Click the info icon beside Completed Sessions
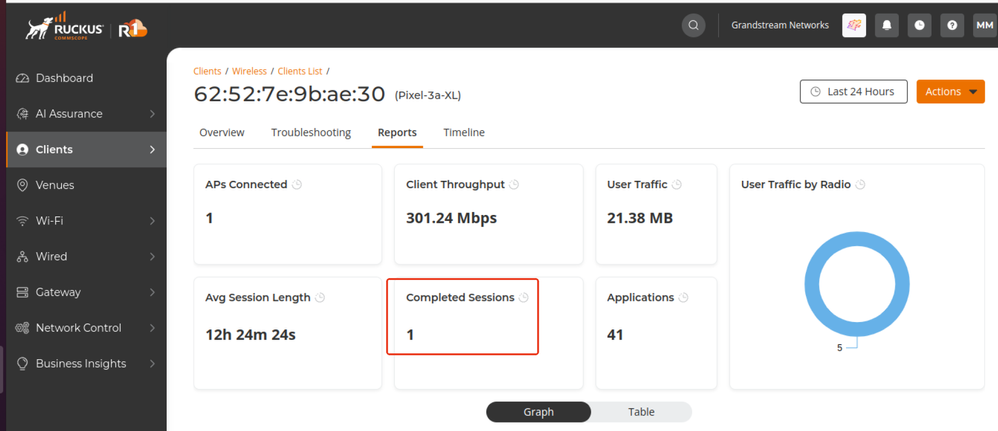Screen dimensions: 998x431 click(x=523, y=298)
